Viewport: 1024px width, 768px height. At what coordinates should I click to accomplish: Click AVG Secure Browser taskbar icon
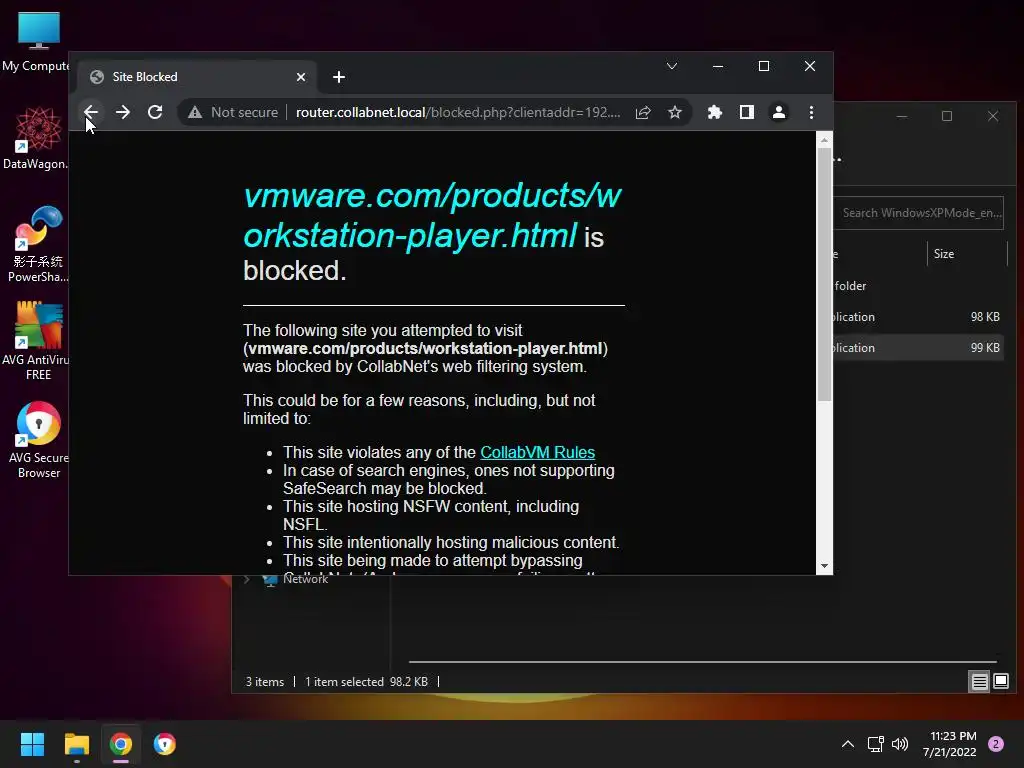(x=165, y=744)
